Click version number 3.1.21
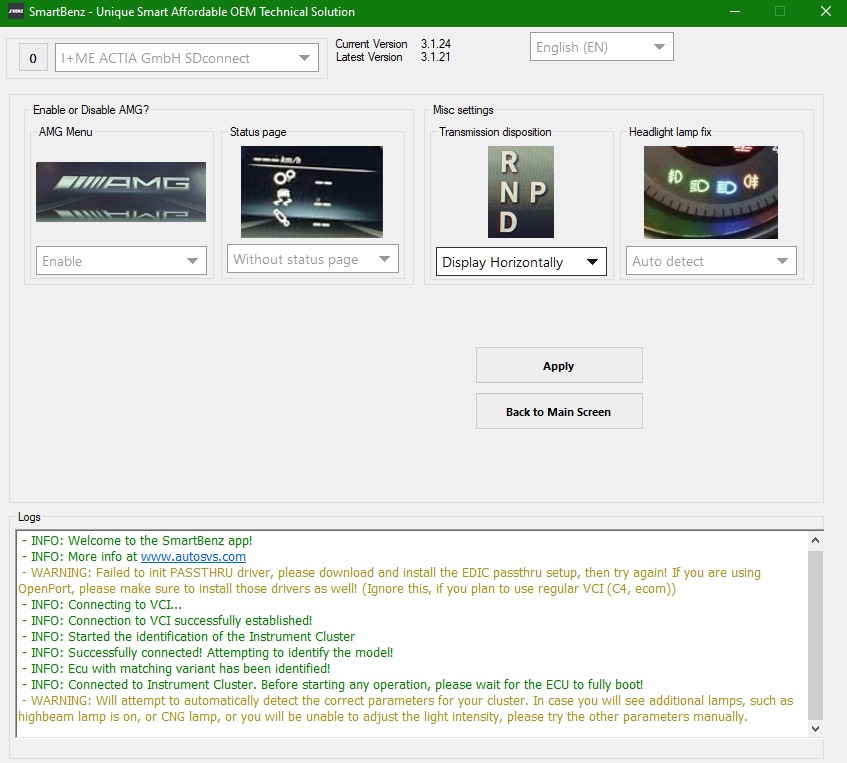The image size is (847, 763). [435, 57]
